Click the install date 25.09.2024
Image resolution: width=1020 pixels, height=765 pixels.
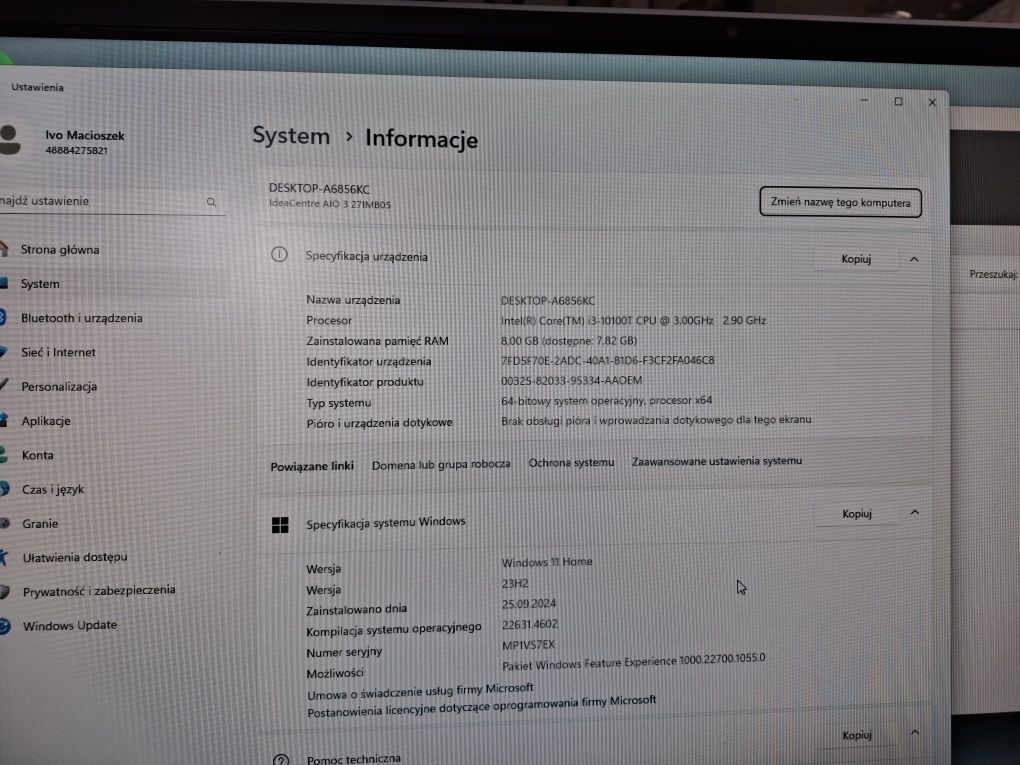[x=529, y=604]
